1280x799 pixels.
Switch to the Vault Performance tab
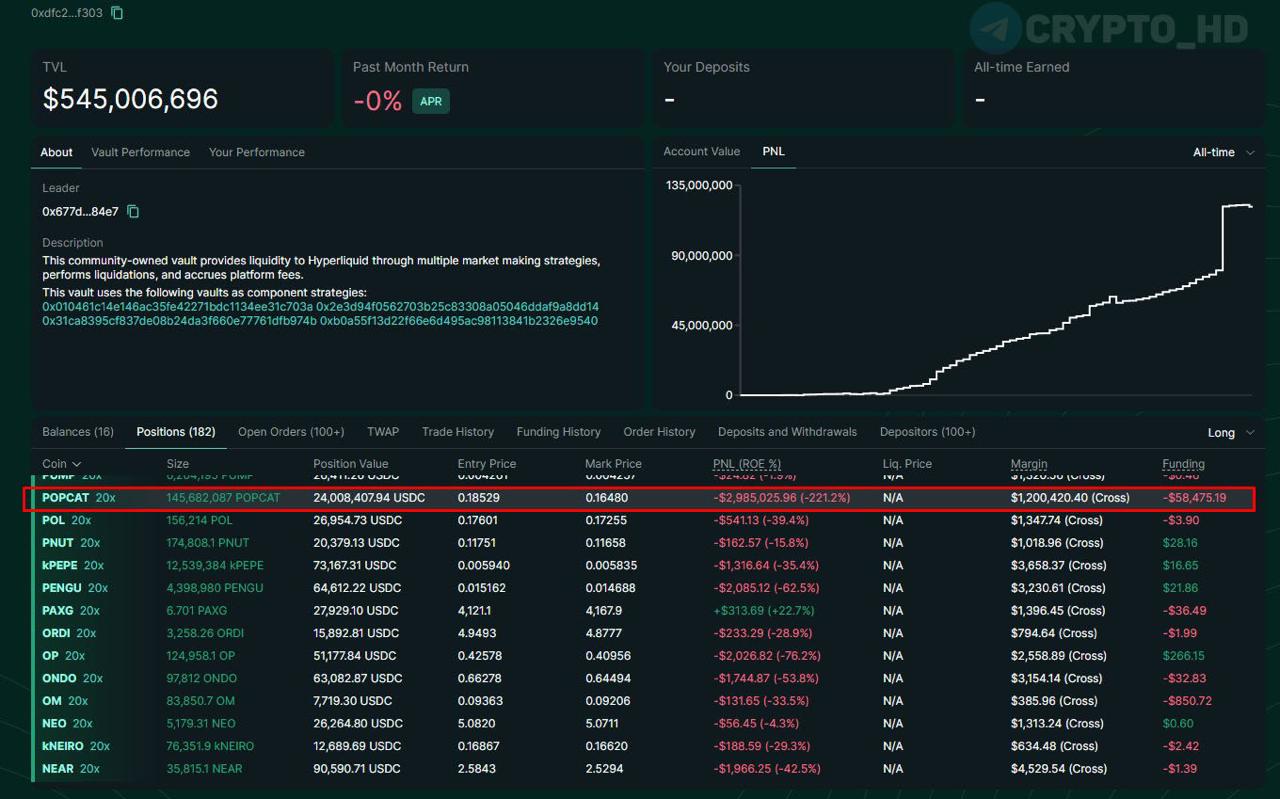pos(140,152)
